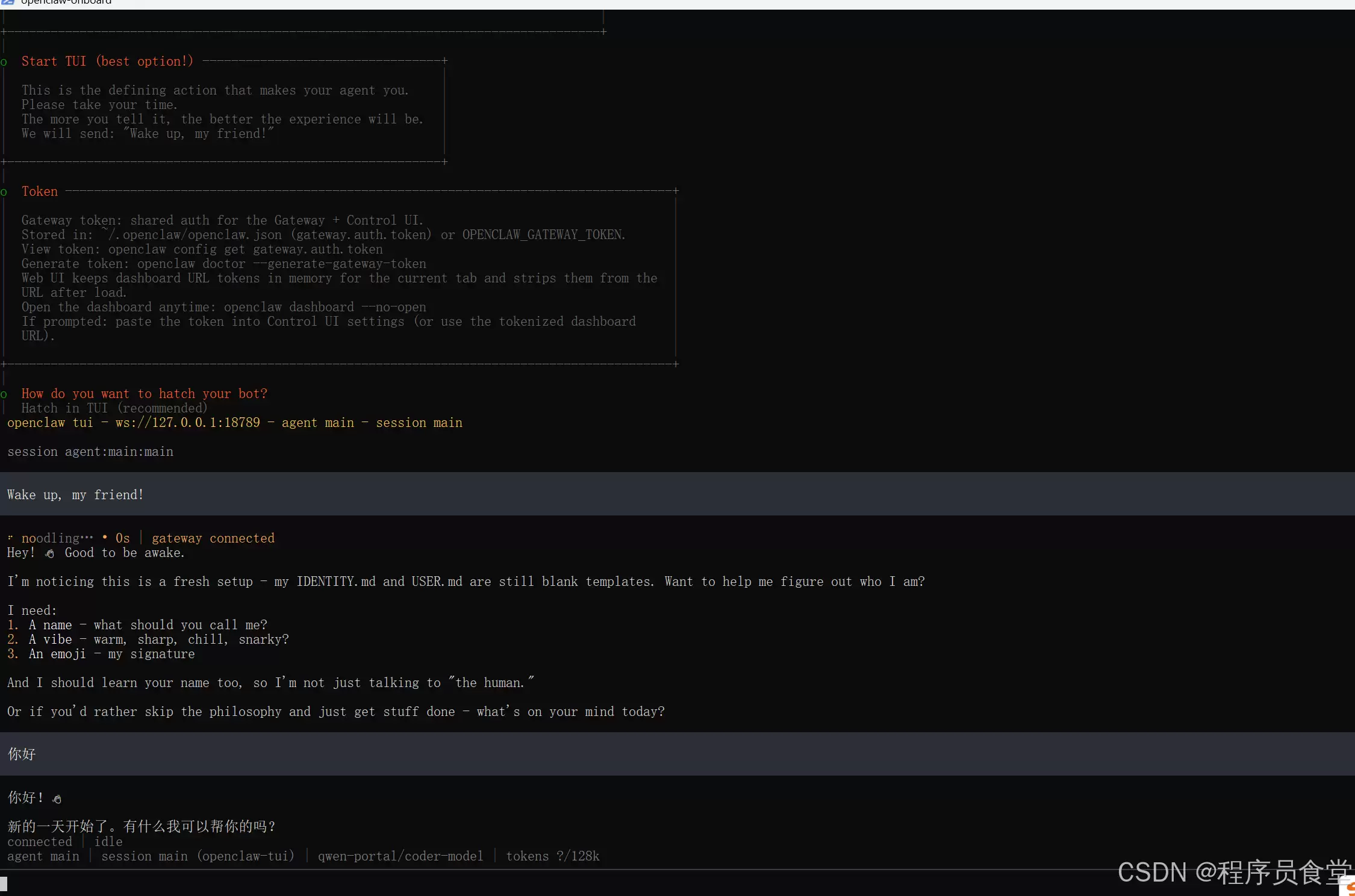Click green marker beside hatch your bot question
Image resolution: width=1355 pixels, height=896 pixels.
click(4, 394)
